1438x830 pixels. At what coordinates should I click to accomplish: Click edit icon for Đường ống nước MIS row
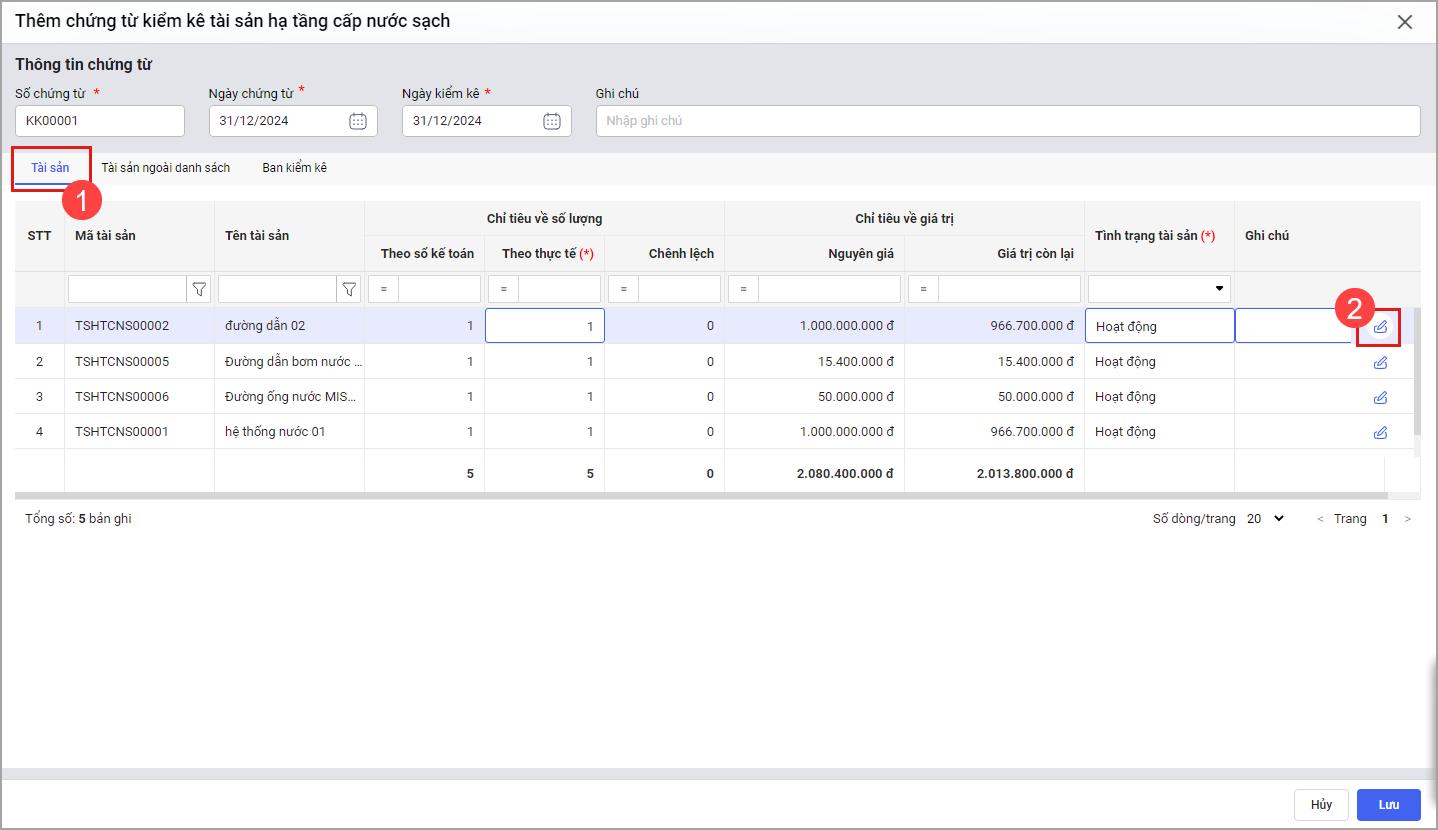[1380, 397]
